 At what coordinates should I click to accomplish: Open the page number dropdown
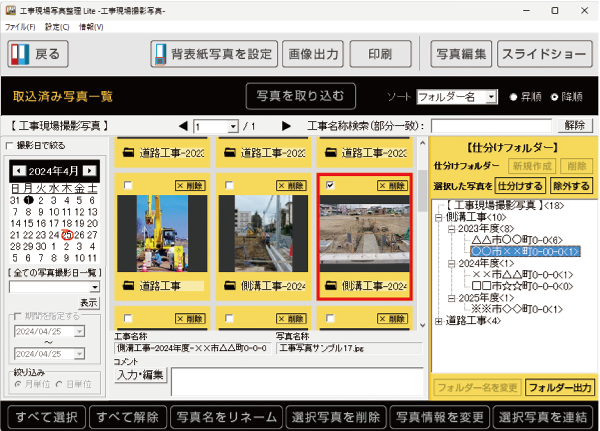(233, 126)
